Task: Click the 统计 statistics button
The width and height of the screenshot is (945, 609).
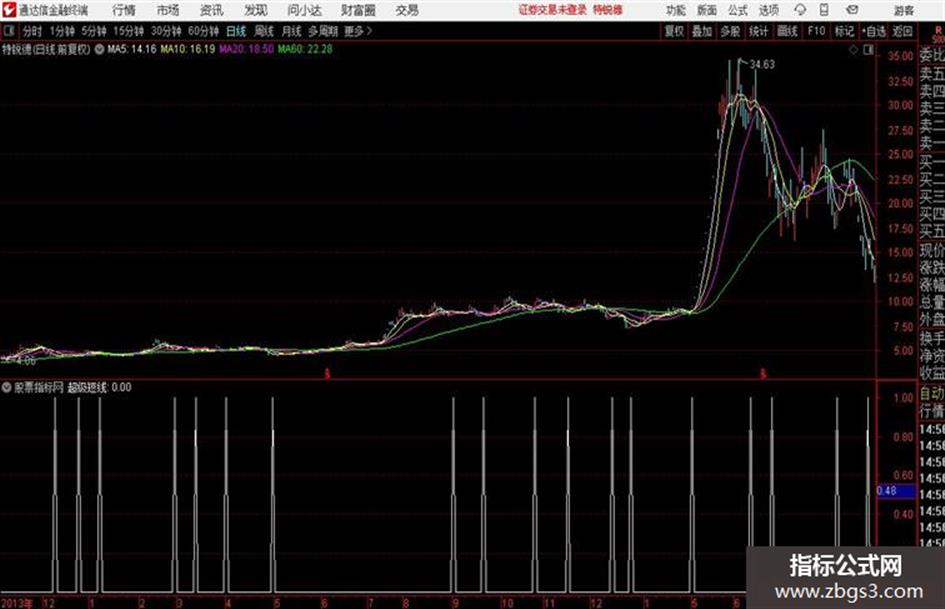Action: pyautogui.click(x=758, y=31)
